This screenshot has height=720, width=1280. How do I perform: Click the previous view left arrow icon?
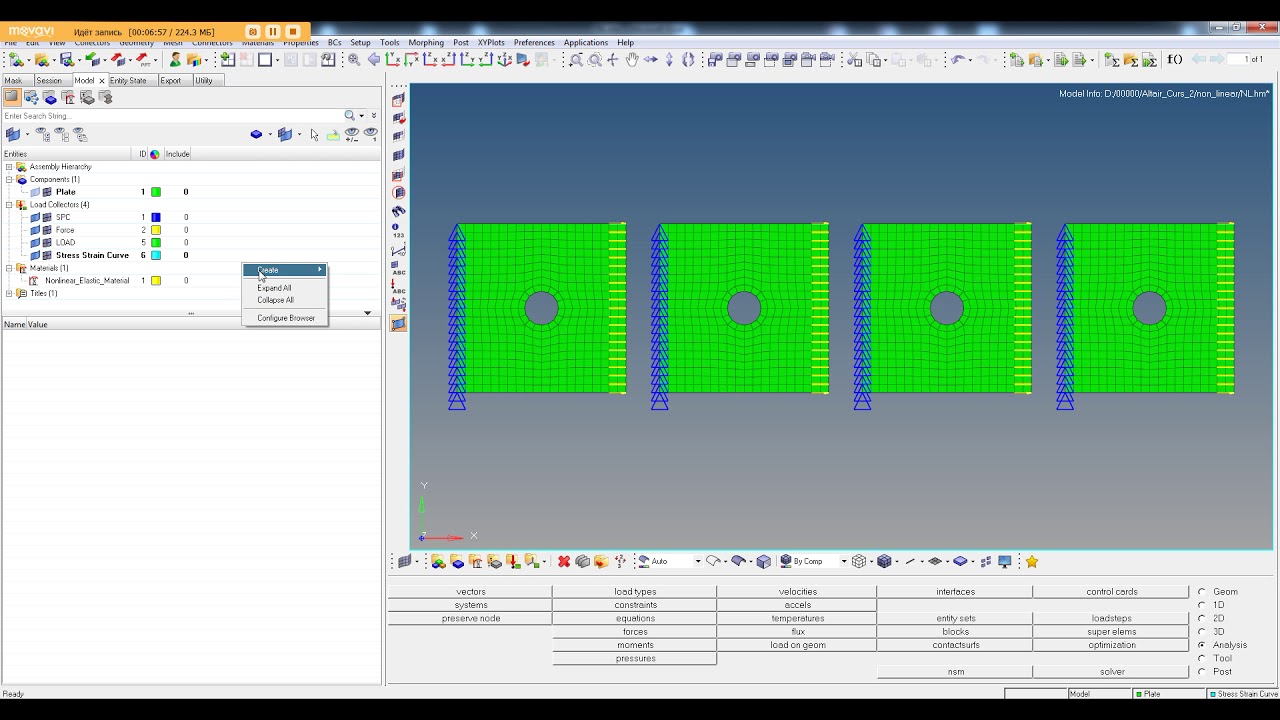tap(374, 60)
